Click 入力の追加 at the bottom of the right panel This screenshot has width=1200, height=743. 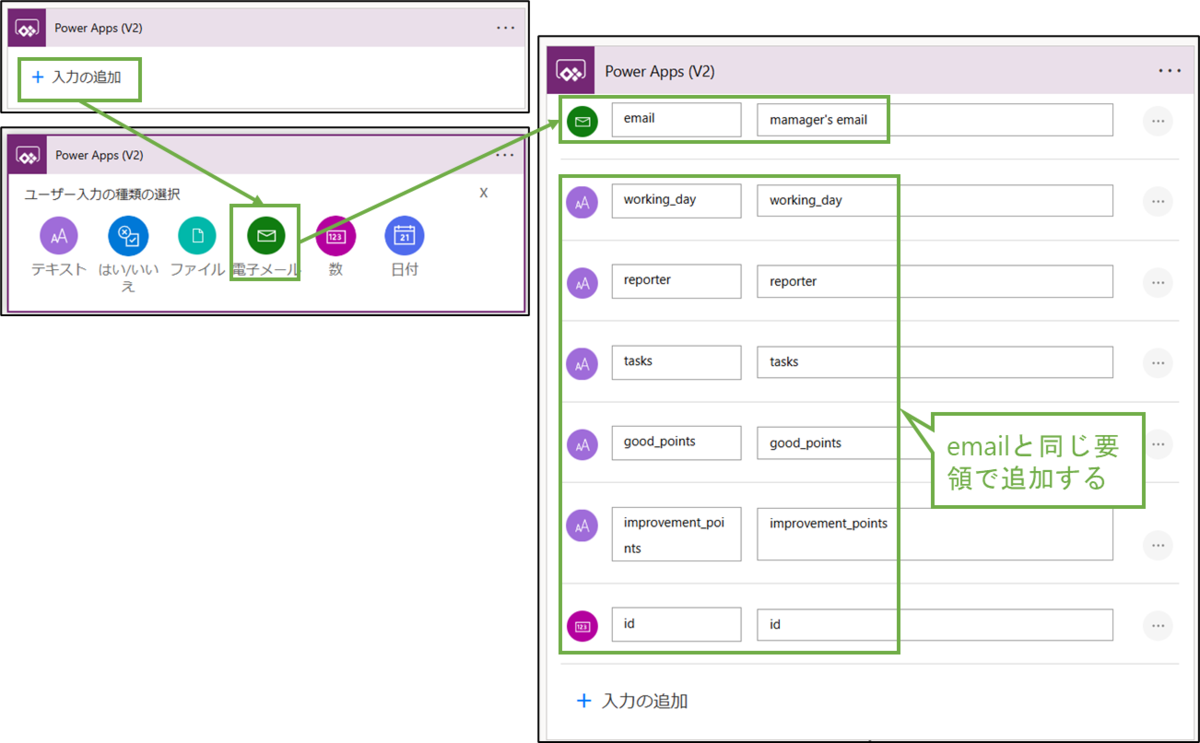(x=634, y=701)
